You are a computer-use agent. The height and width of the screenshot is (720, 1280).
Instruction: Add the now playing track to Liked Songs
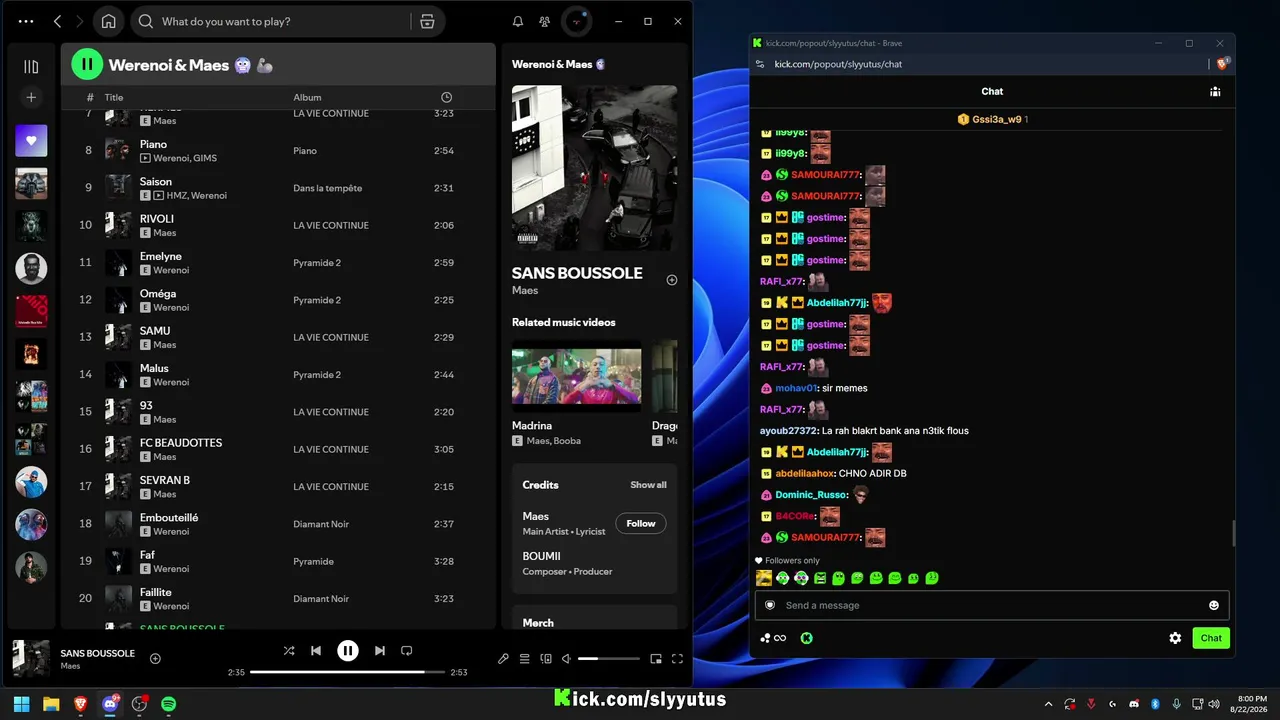click(155, 658)
